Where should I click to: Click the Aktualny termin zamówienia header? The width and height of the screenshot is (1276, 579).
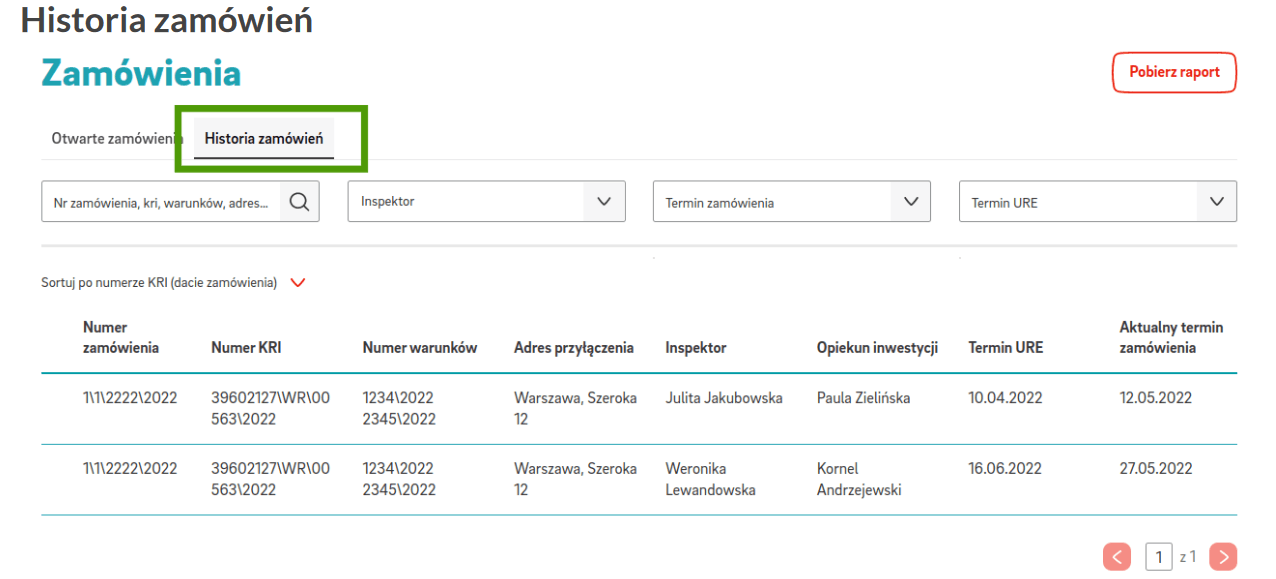click(1171, 338)
